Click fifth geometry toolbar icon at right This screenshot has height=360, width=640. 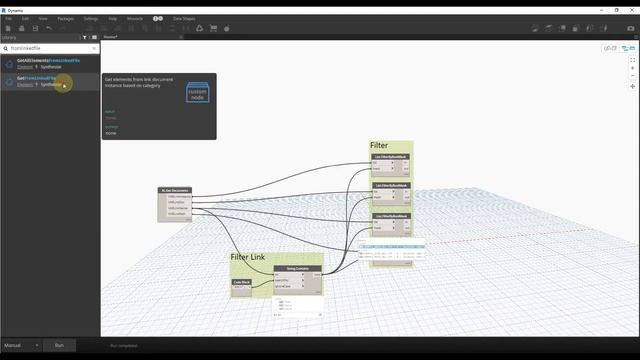589,28
